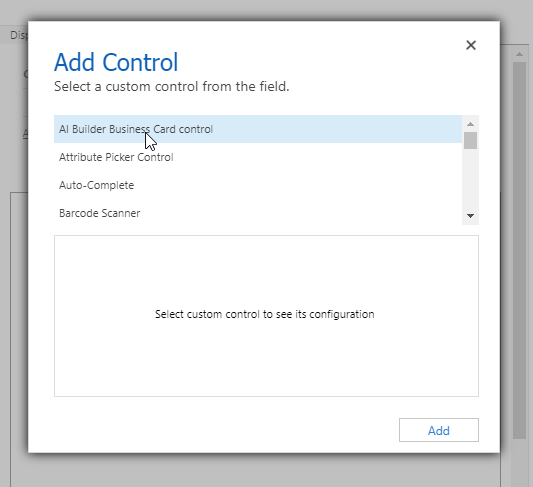Pick the Auto-Complete control

(x=258, y=185)
